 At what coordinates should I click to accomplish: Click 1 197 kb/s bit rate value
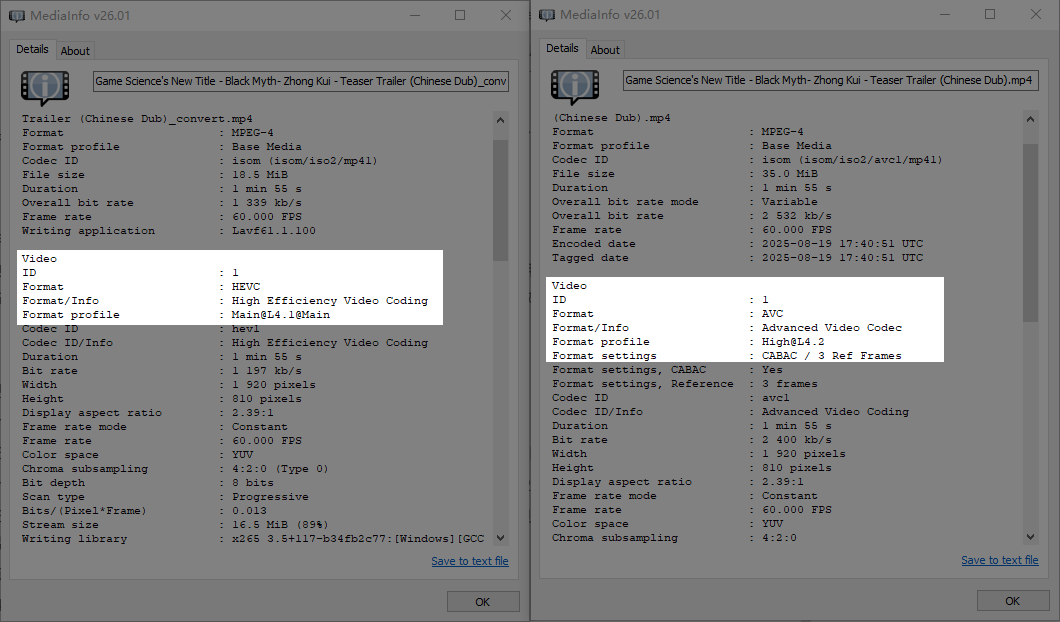coord(266,371)
